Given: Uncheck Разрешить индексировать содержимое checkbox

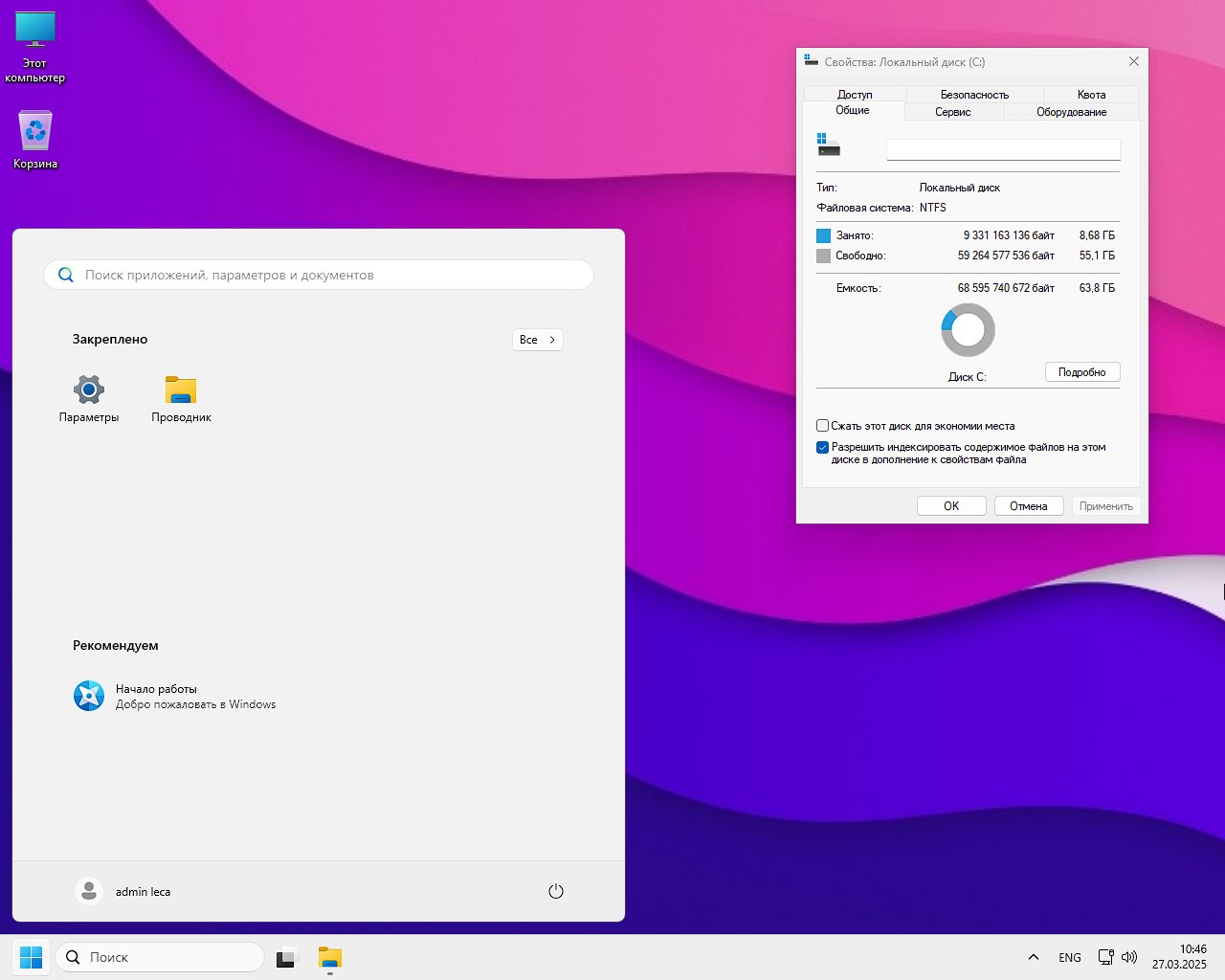Looking at the screenshot, I should click(x=822, y=447).
